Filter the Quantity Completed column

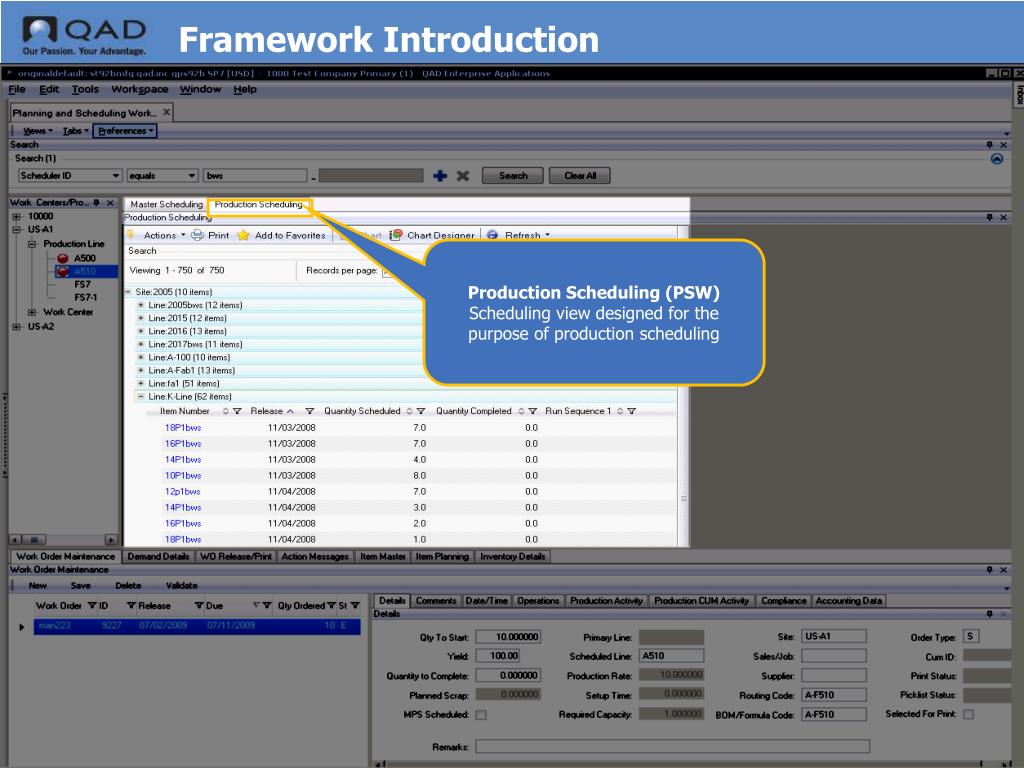[x=533, y=411]
